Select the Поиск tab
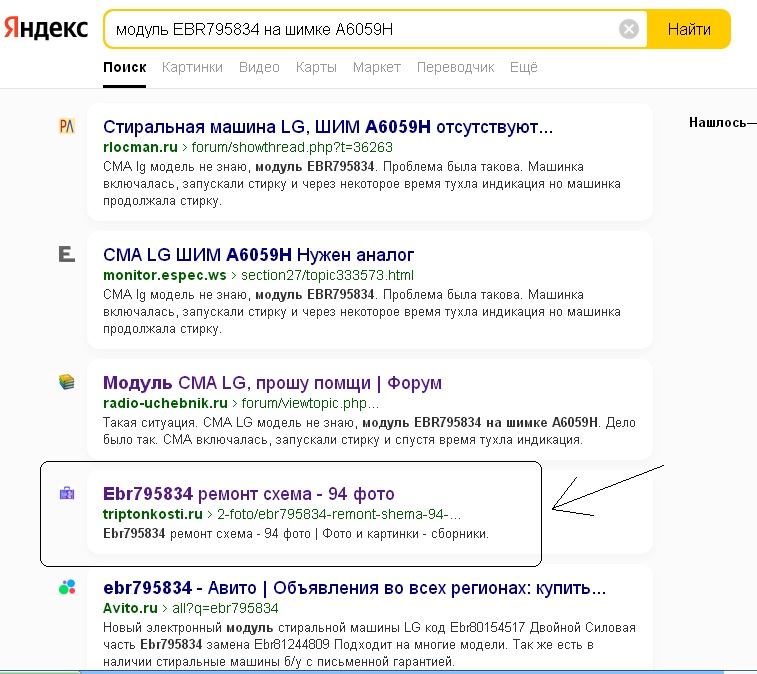Image resolution: width=757 pixels, height=674 pixels. [125, 67]
